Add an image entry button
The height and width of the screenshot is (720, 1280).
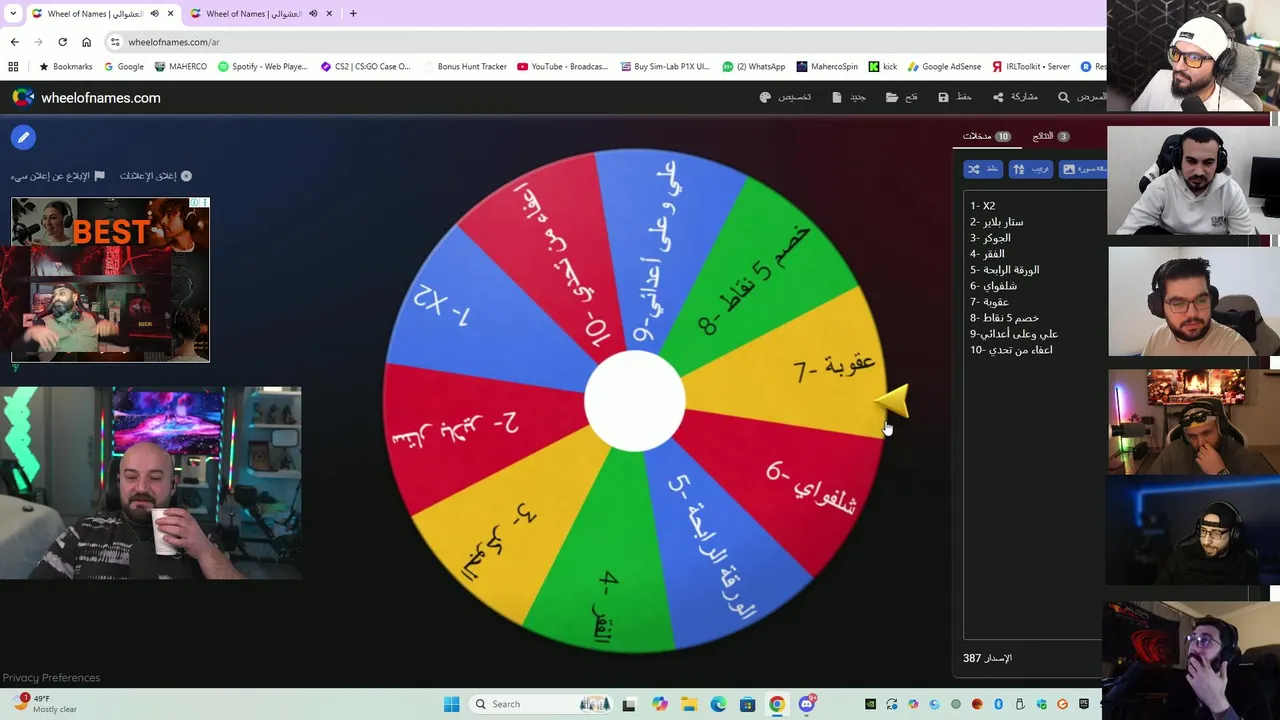(1083, 169)
